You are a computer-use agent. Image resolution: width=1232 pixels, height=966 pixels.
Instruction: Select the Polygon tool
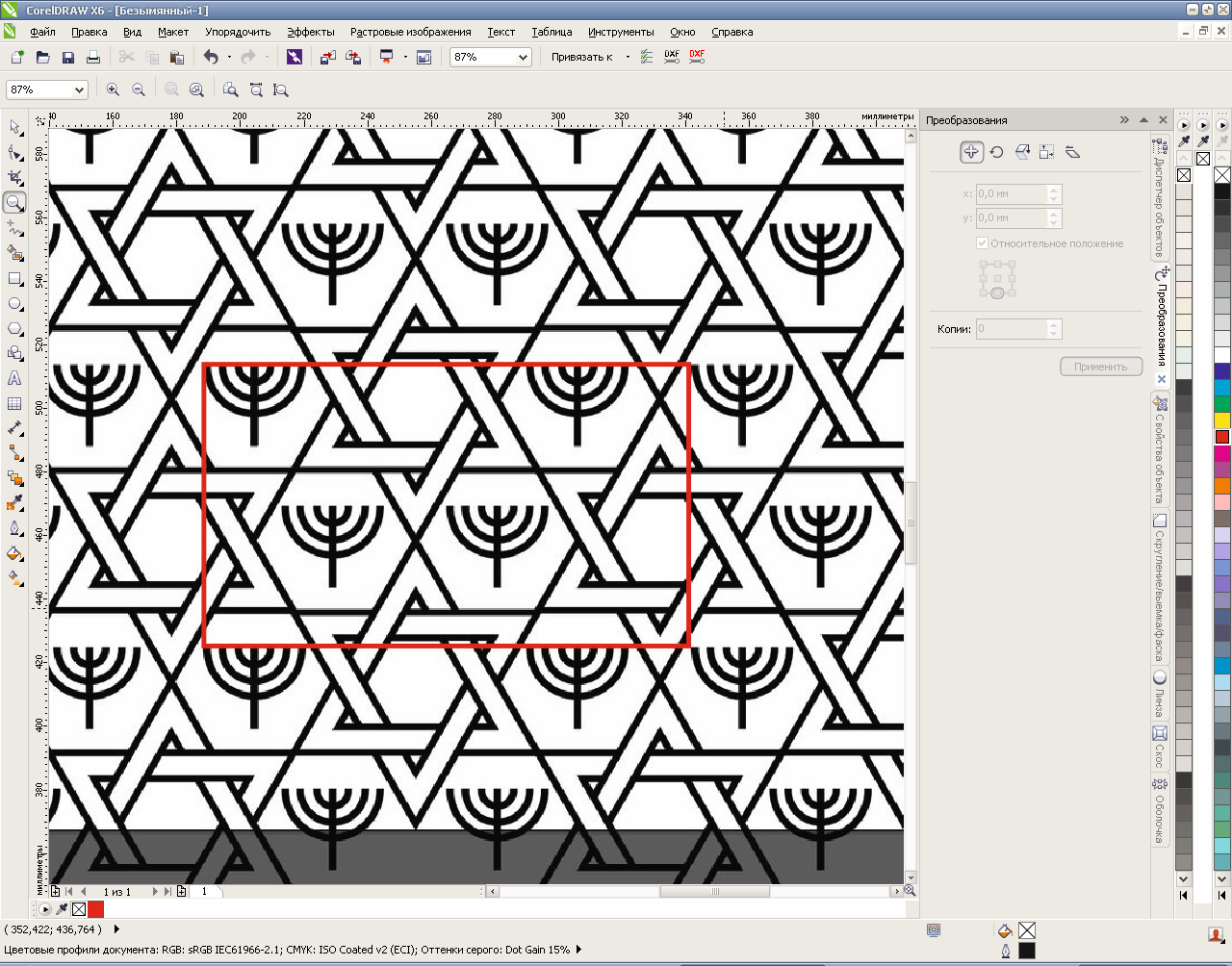[x=14, y=328]
